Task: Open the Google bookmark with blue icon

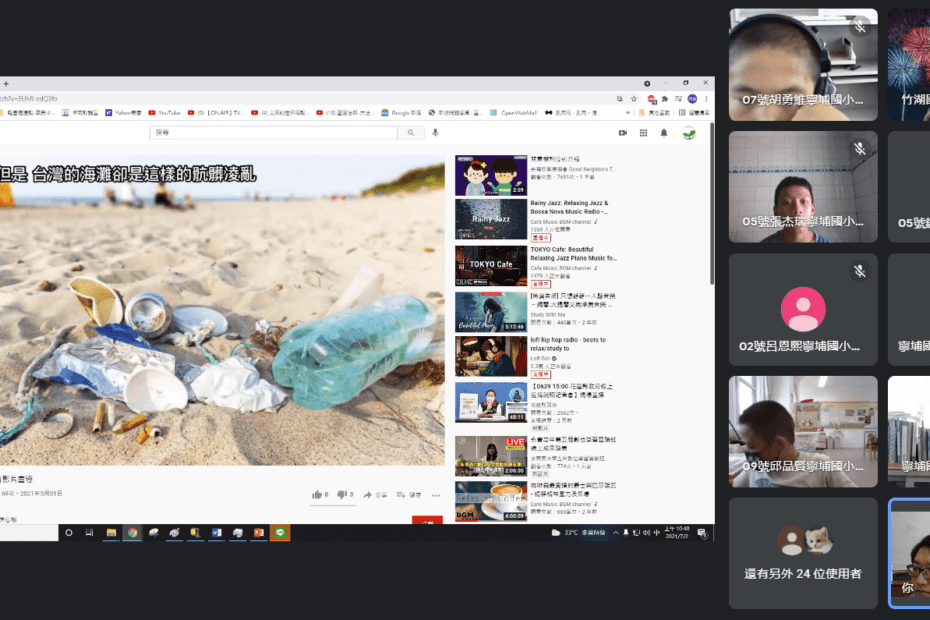Action: [x=401, y=113]
